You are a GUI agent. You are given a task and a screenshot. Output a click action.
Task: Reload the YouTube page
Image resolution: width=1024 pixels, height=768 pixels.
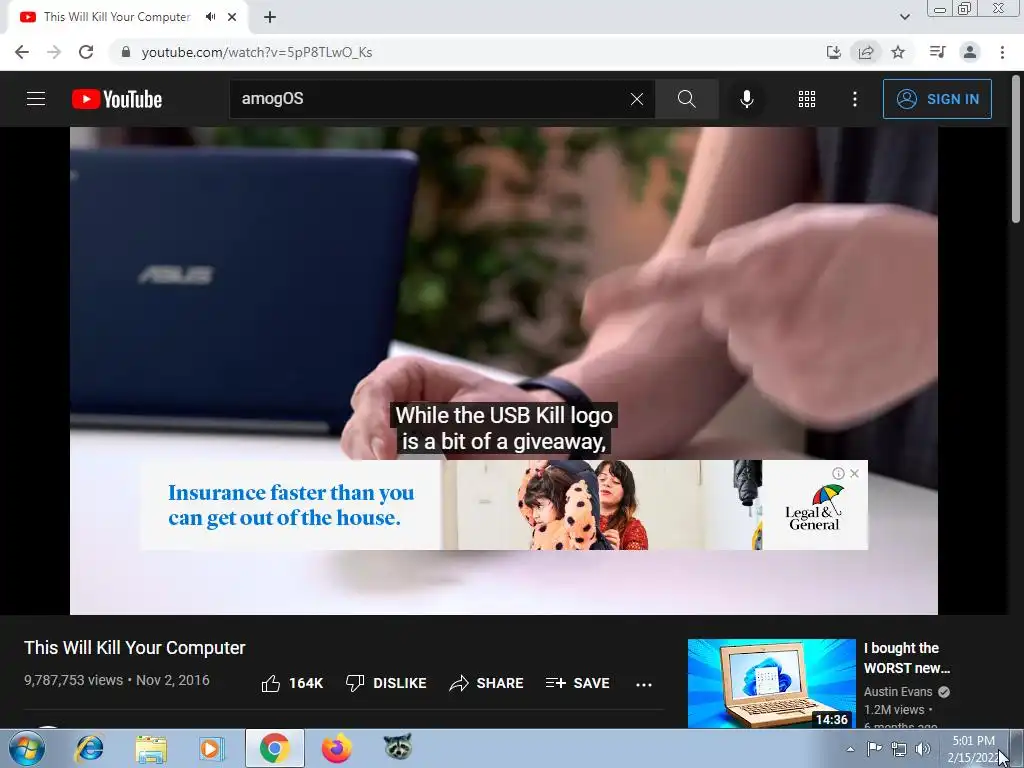click(86, 52)
